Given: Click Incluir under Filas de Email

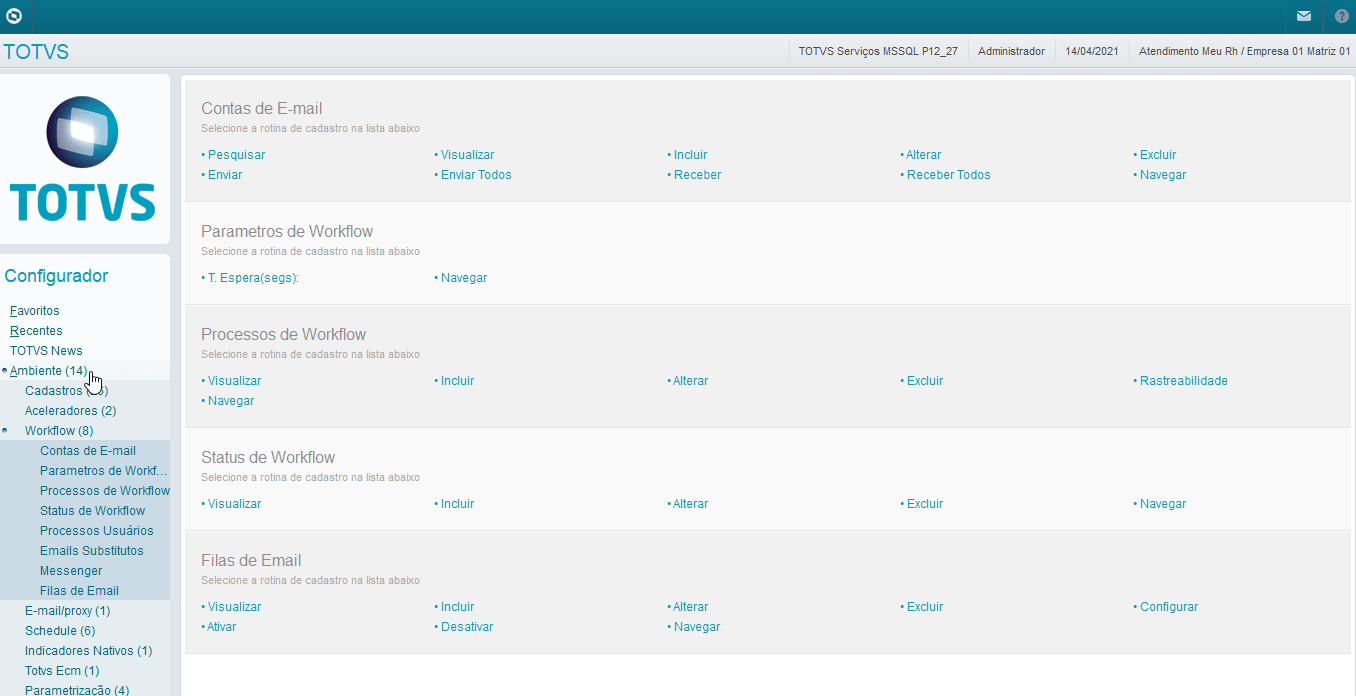Looking at the screenshot, I should (457, 607).
